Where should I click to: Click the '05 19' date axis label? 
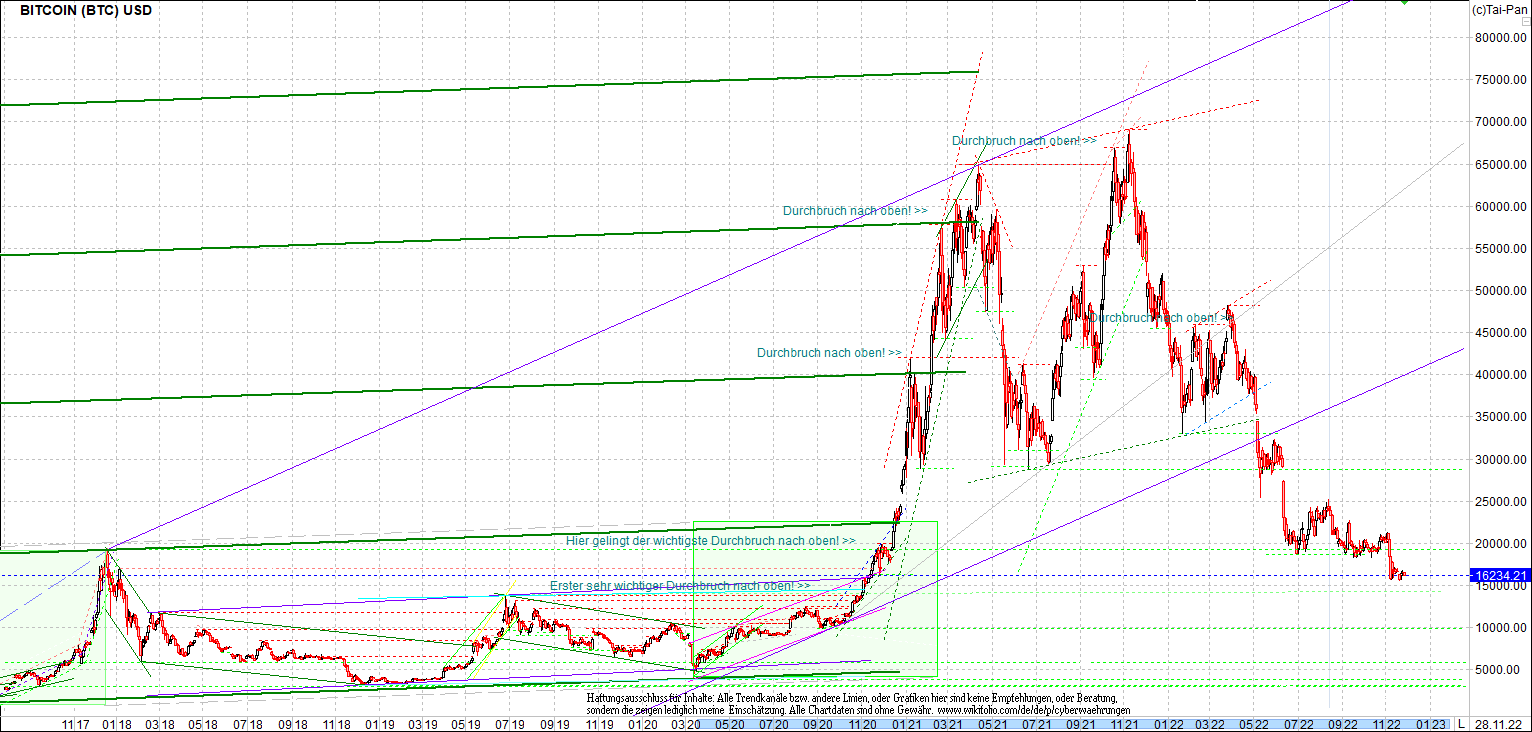[467, 724]
